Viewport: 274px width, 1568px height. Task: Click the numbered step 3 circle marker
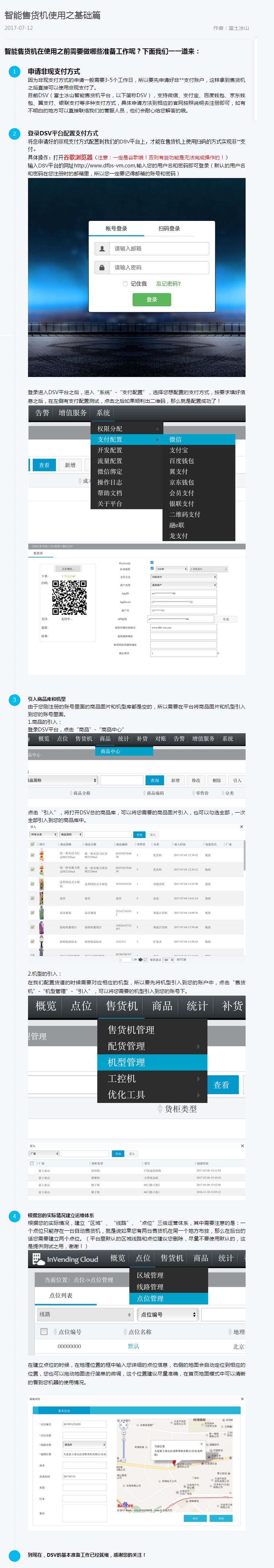tap(15, 699)
